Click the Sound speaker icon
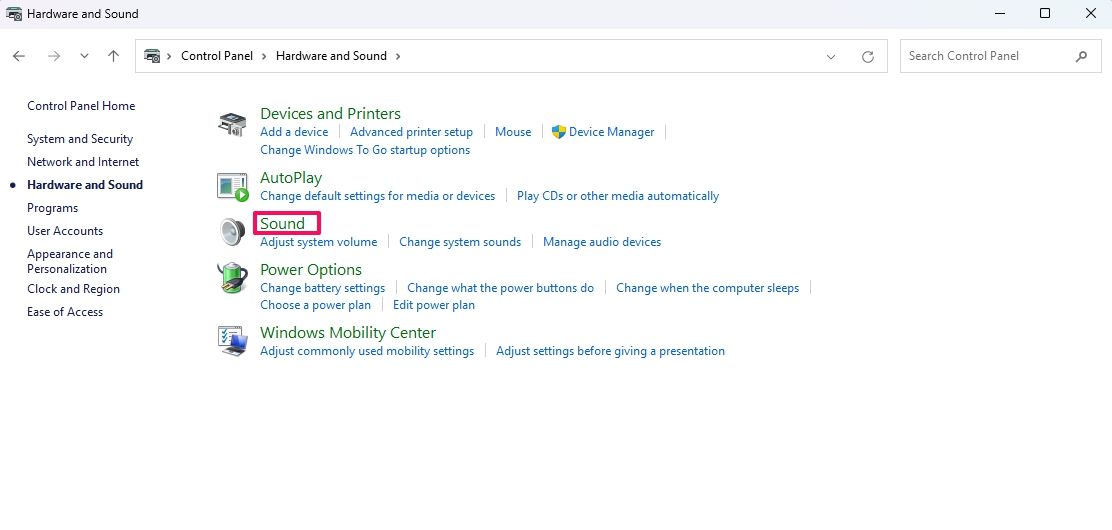 232,232
